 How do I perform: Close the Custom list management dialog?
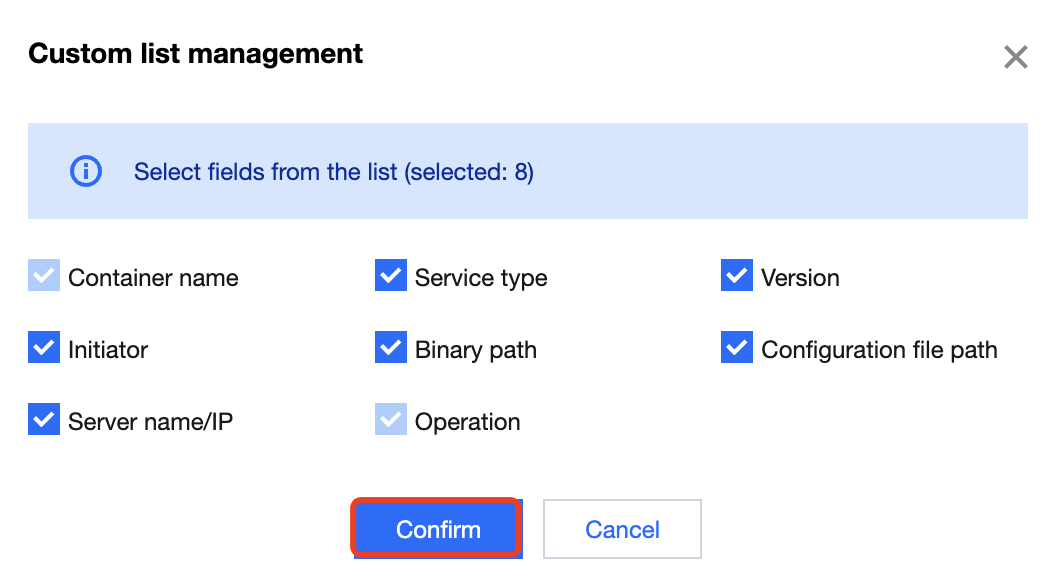[x=1015, y=57]
